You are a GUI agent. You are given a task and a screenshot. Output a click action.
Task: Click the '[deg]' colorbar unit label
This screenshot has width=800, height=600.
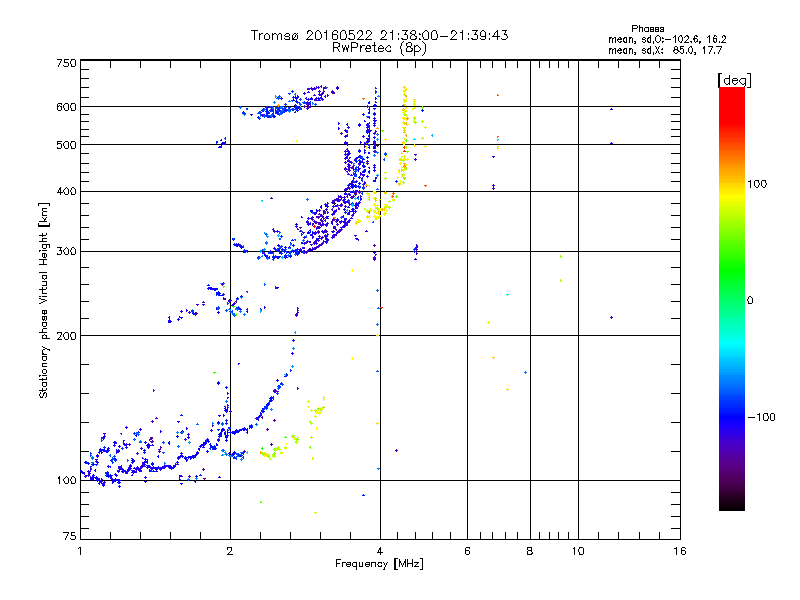[734, 80]
